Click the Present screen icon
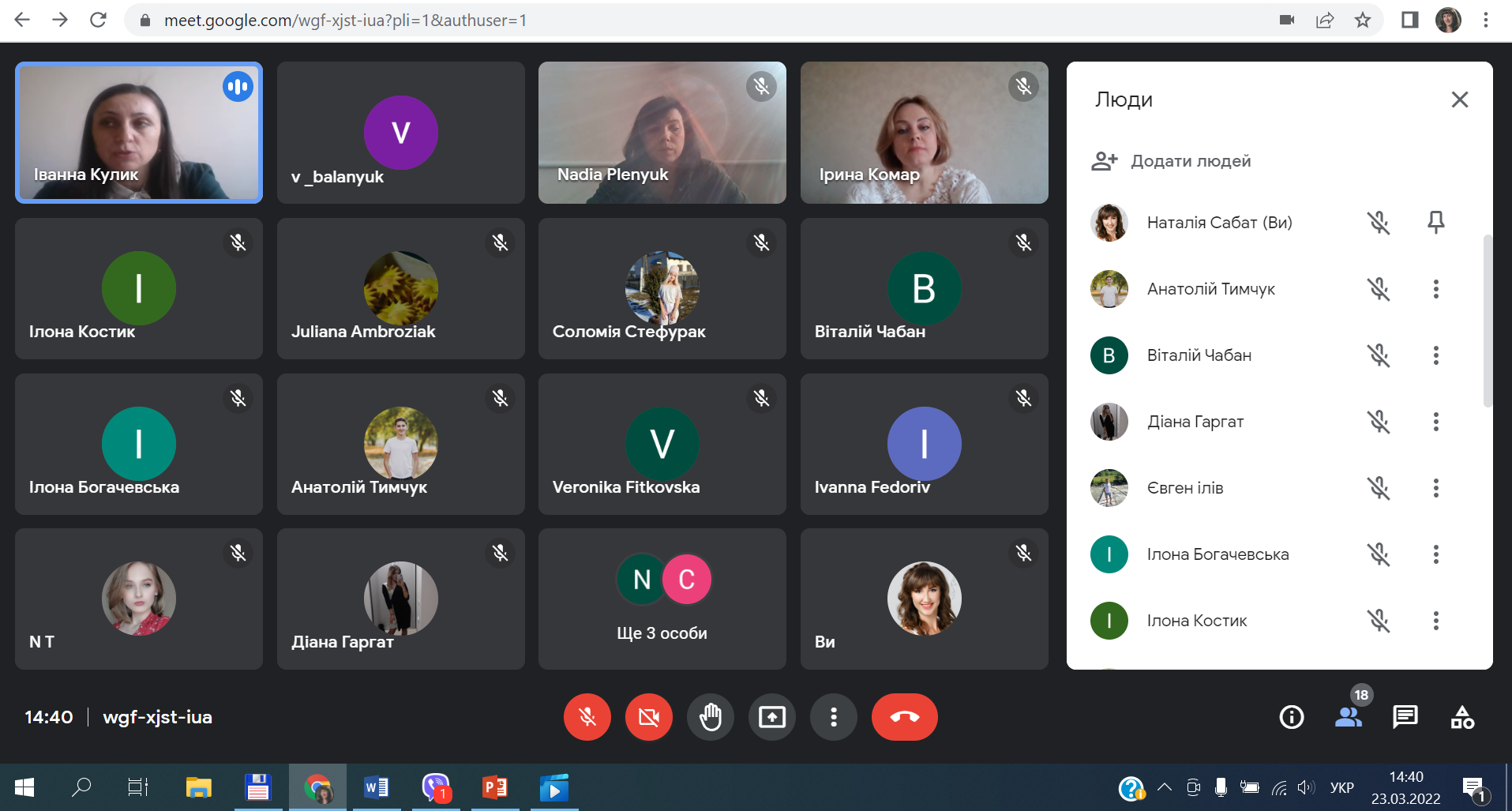 (771, 717)
